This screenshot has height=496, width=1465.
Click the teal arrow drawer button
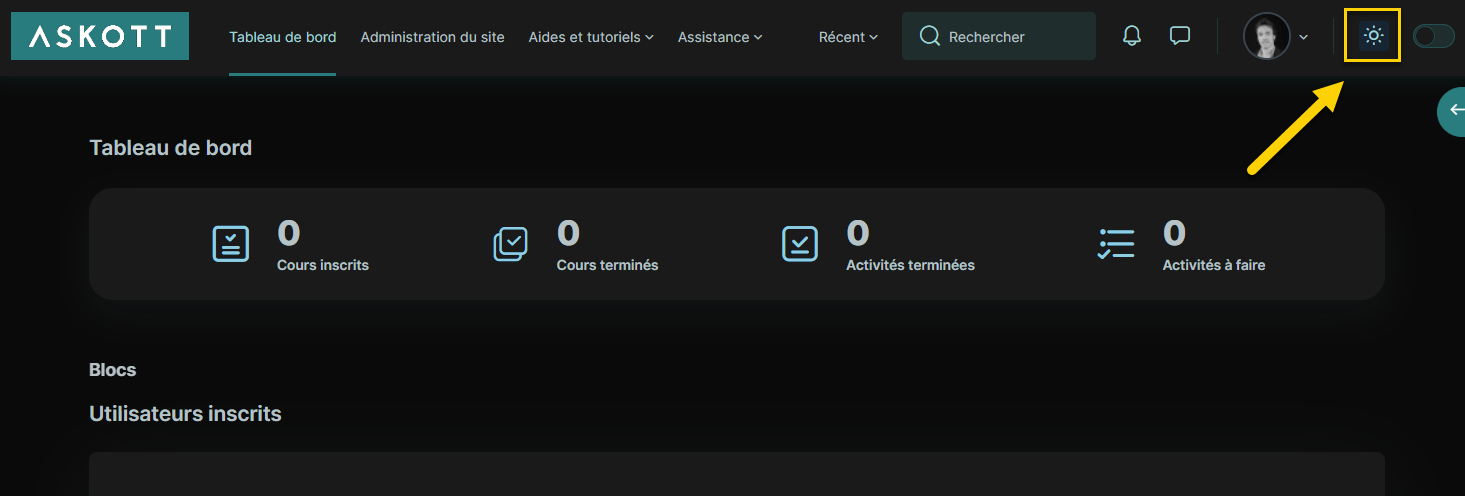(1453, 111)
